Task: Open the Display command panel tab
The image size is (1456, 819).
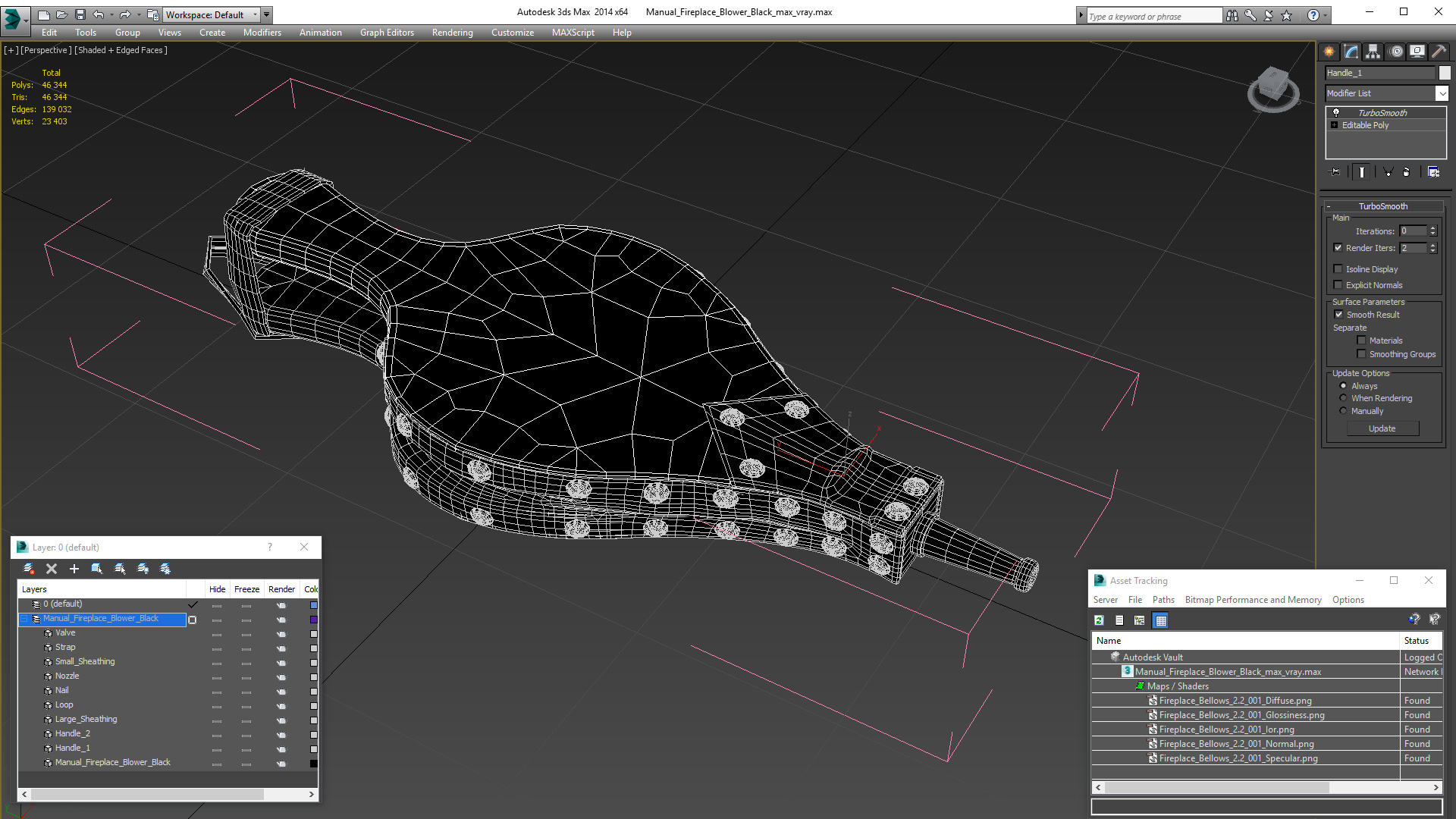Action: coord(1417,52)
